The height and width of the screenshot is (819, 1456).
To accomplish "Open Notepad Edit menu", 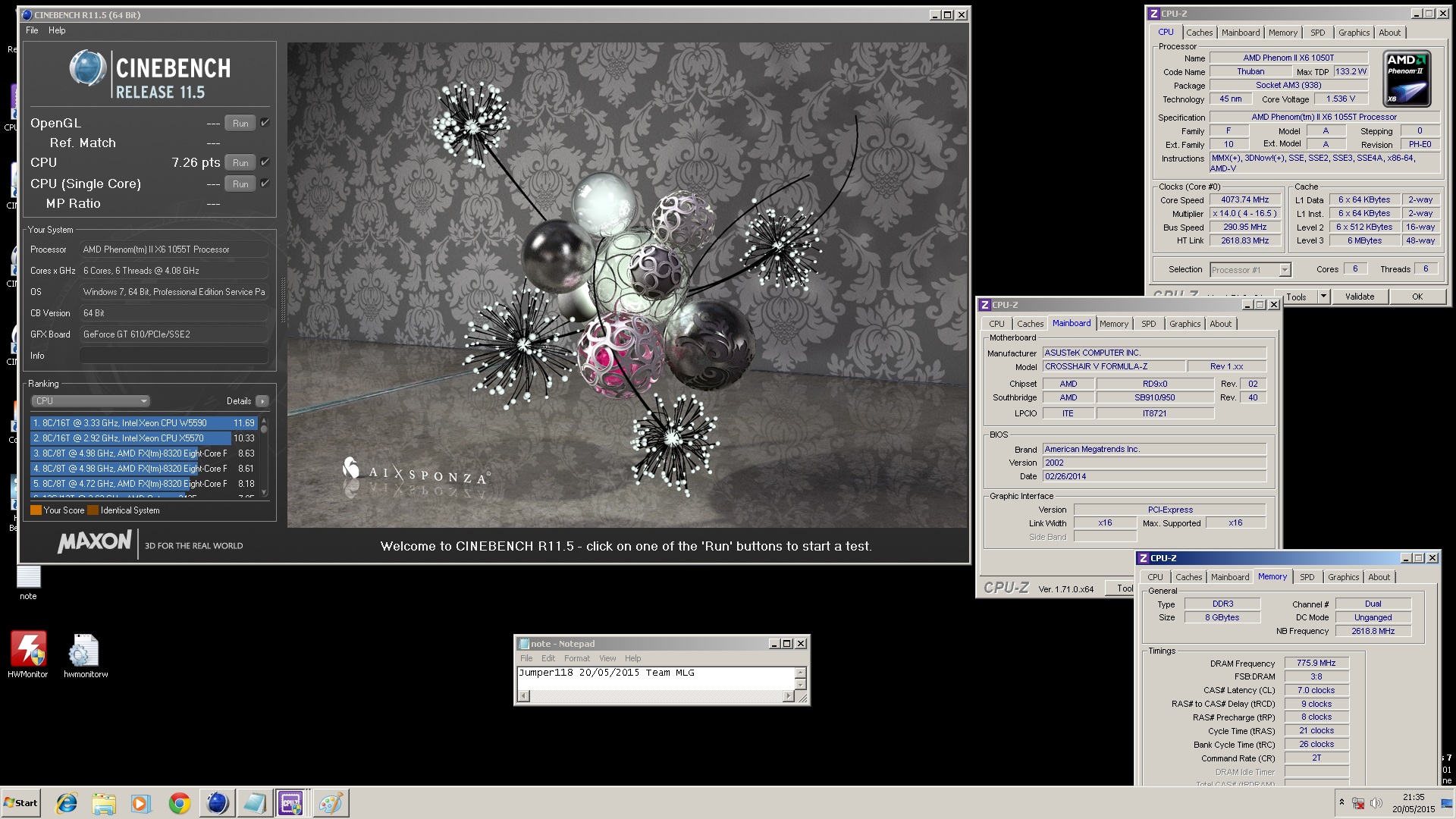I will pos(548,658).
